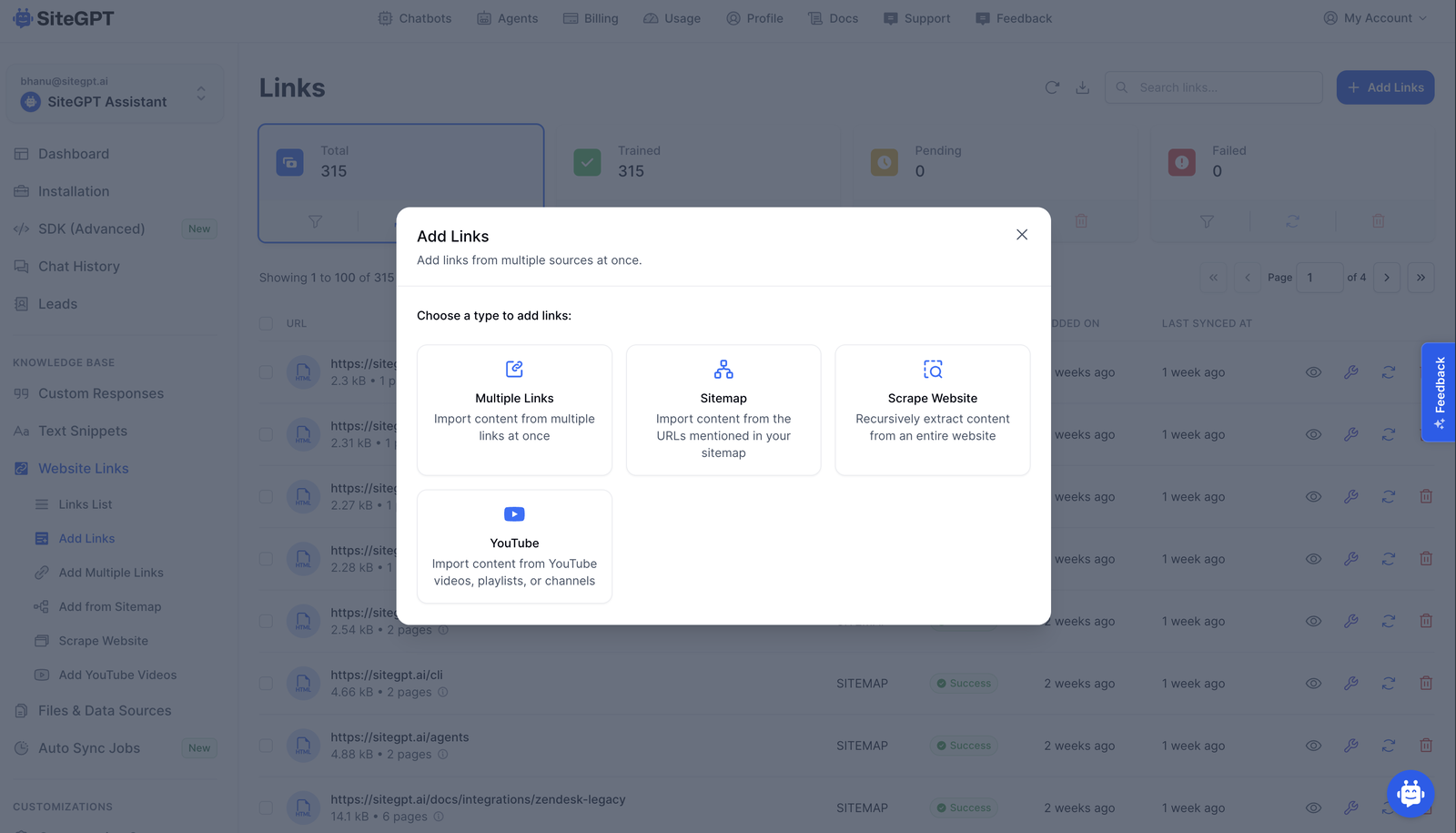Screen dimensions: 1456x833
Task: View the sitegpt.ai/cli link eye icon
Action: (x=1313, y=683)
